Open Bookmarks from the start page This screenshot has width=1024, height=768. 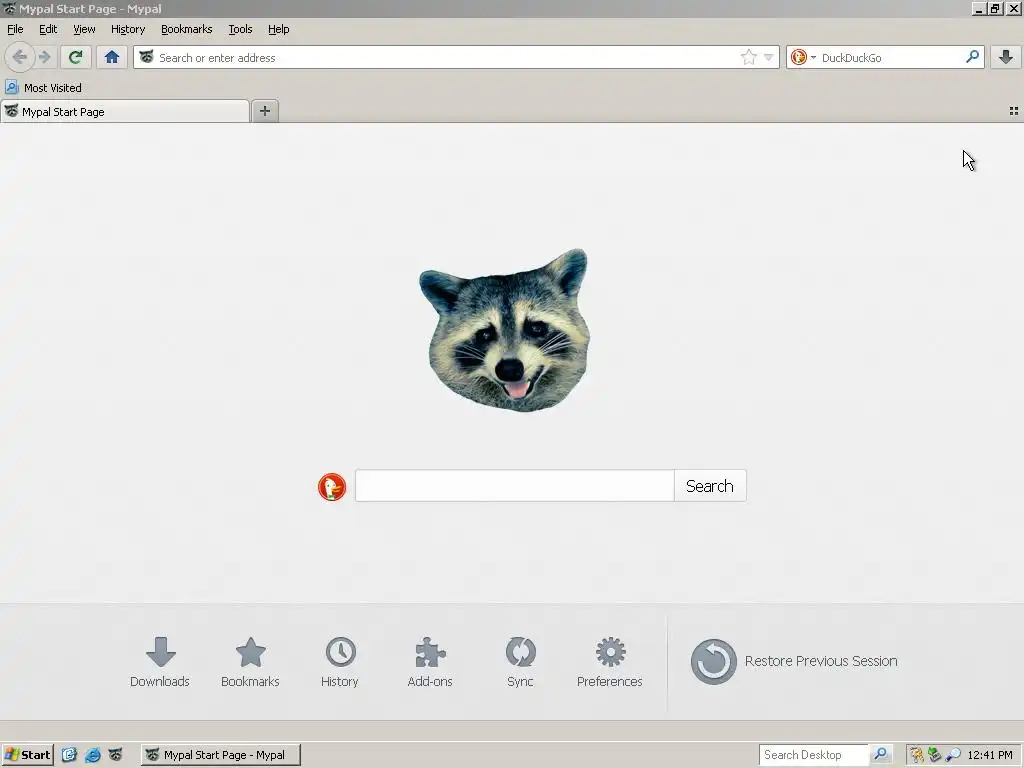250,662
